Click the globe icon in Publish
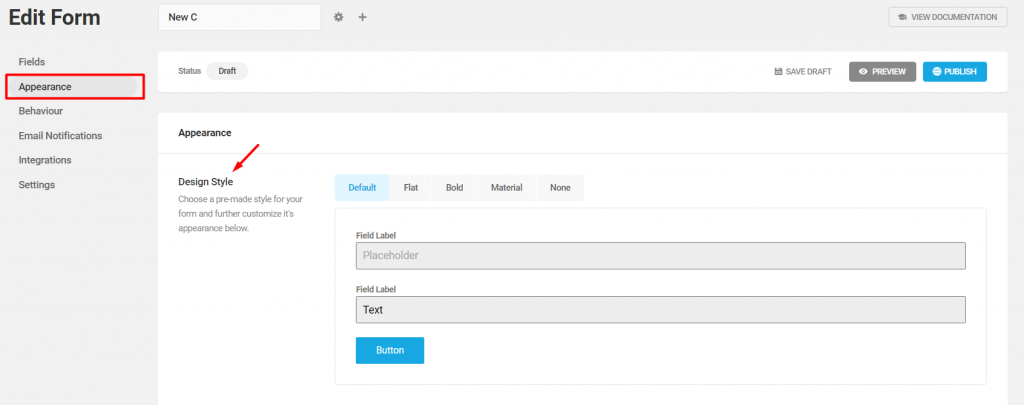The height and width of the screenshot is (405, 1024). point(937,72)
